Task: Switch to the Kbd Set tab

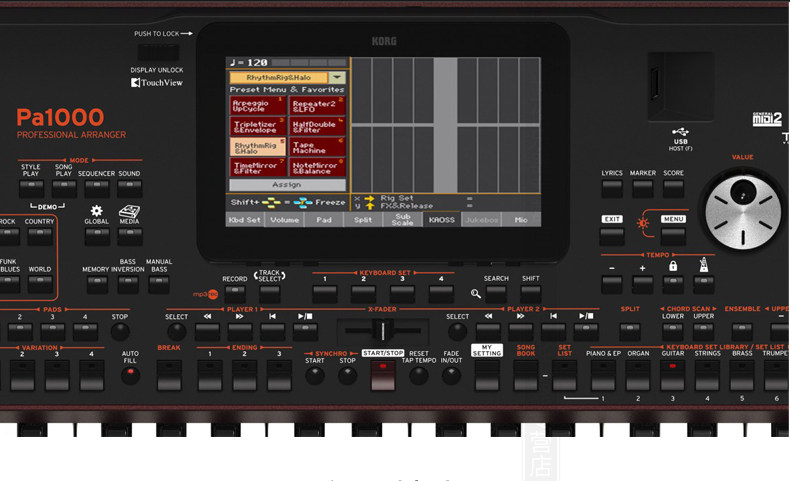Action: click(244, 220)
